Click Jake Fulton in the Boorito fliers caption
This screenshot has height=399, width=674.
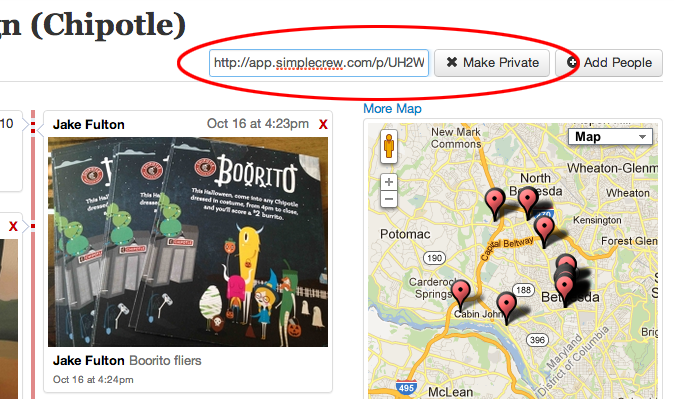[89, 360]
